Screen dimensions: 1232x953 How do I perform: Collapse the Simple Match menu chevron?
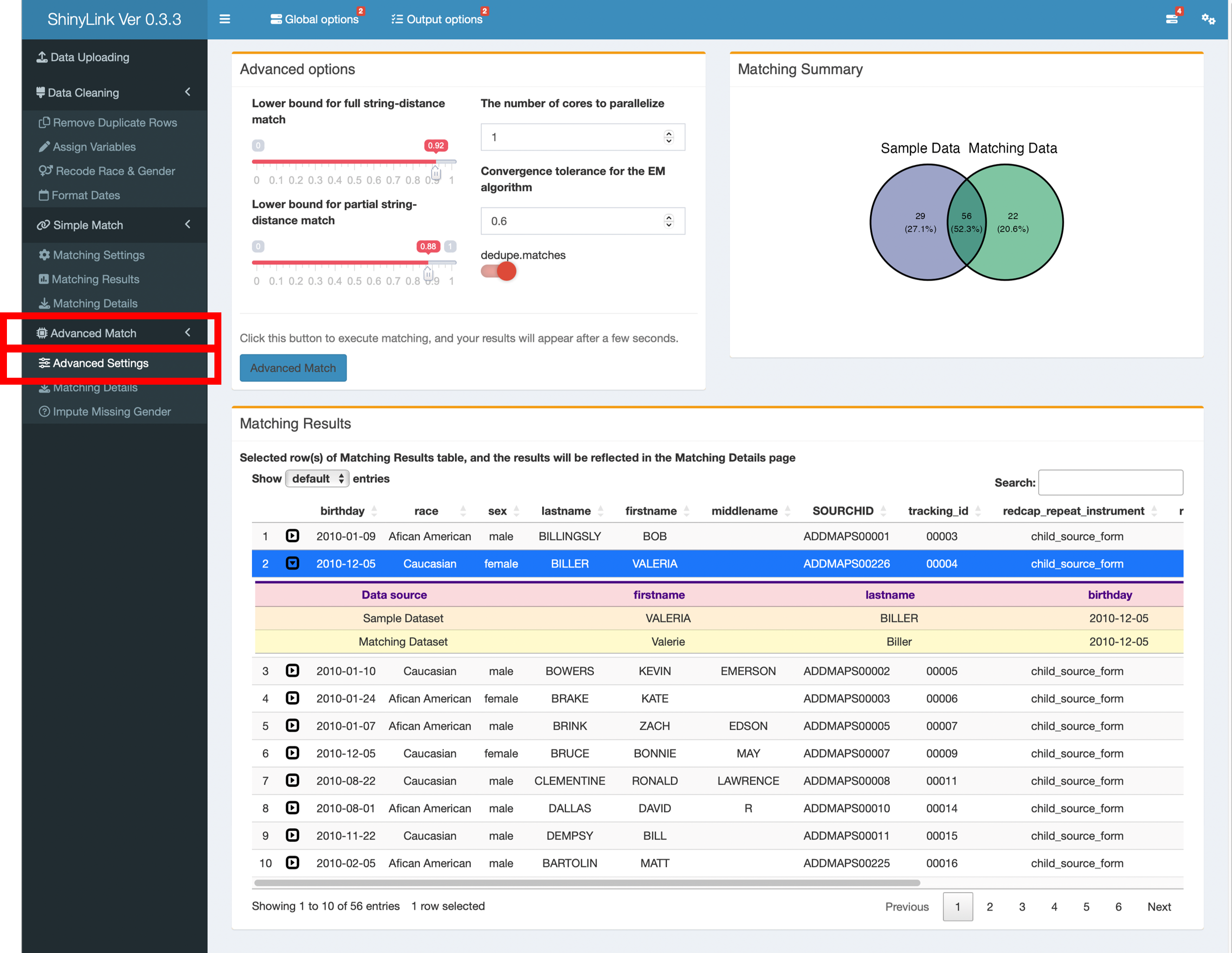187,224
